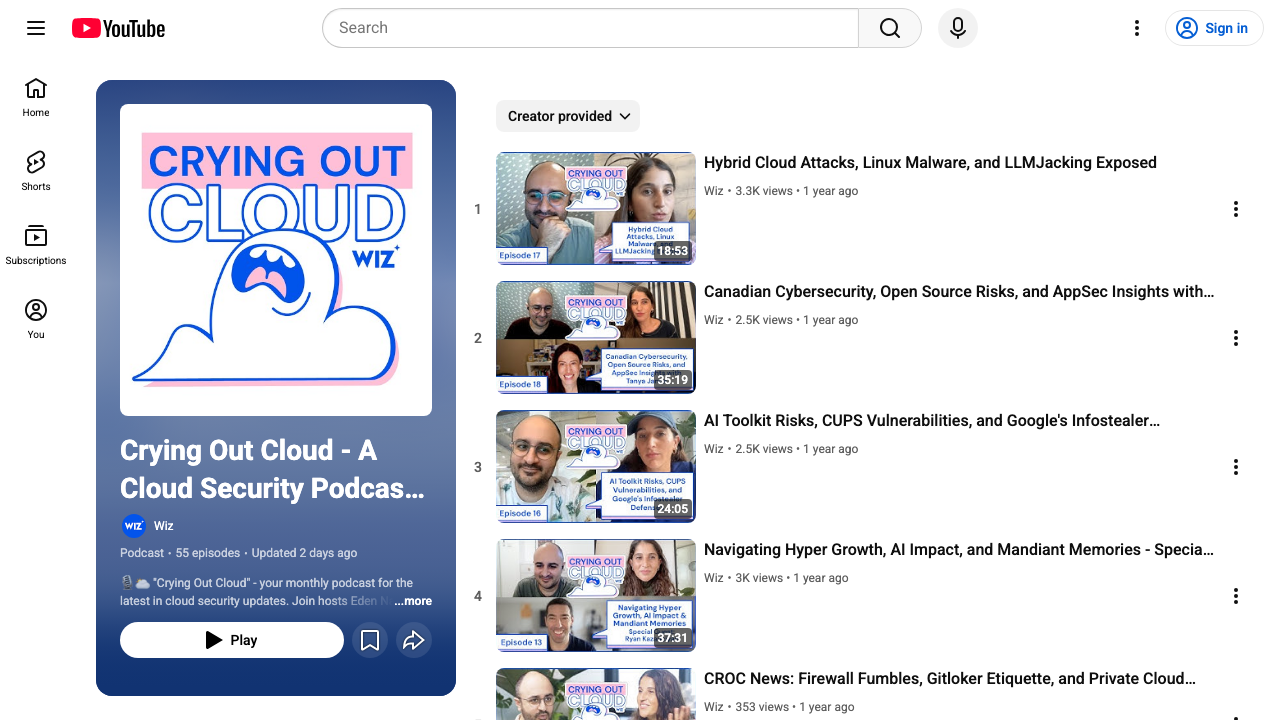This screenshot has height=720, width=1280.
Task: Go to the YouTube logo home
Action: 118,28
